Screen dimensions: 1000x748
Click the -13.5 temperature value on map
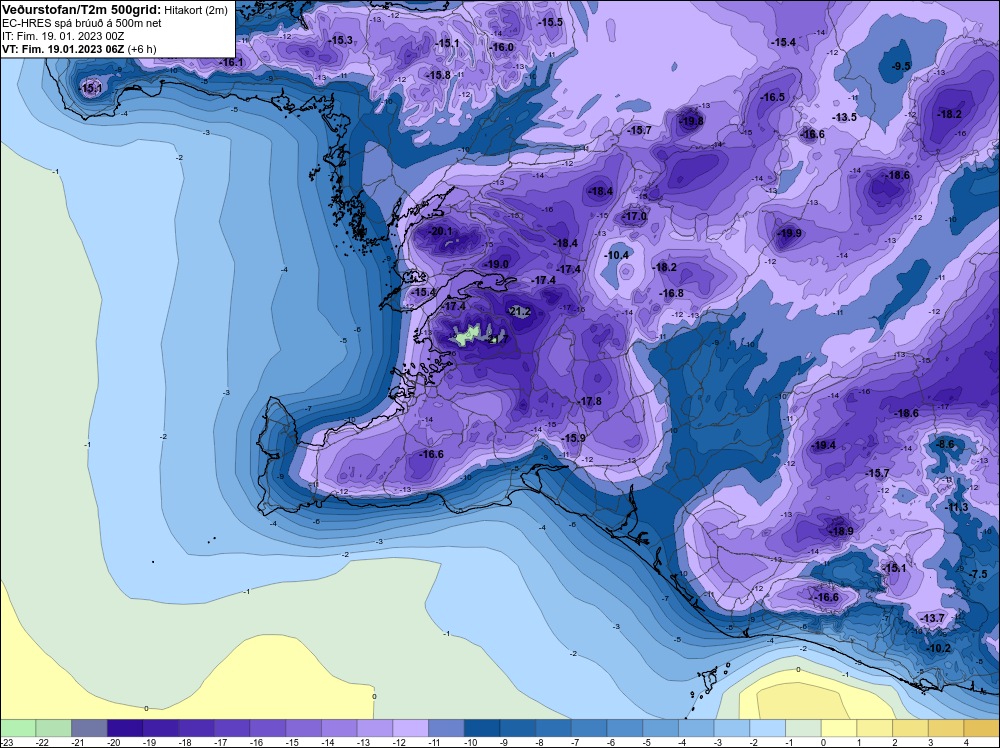[x=845, y=117]
